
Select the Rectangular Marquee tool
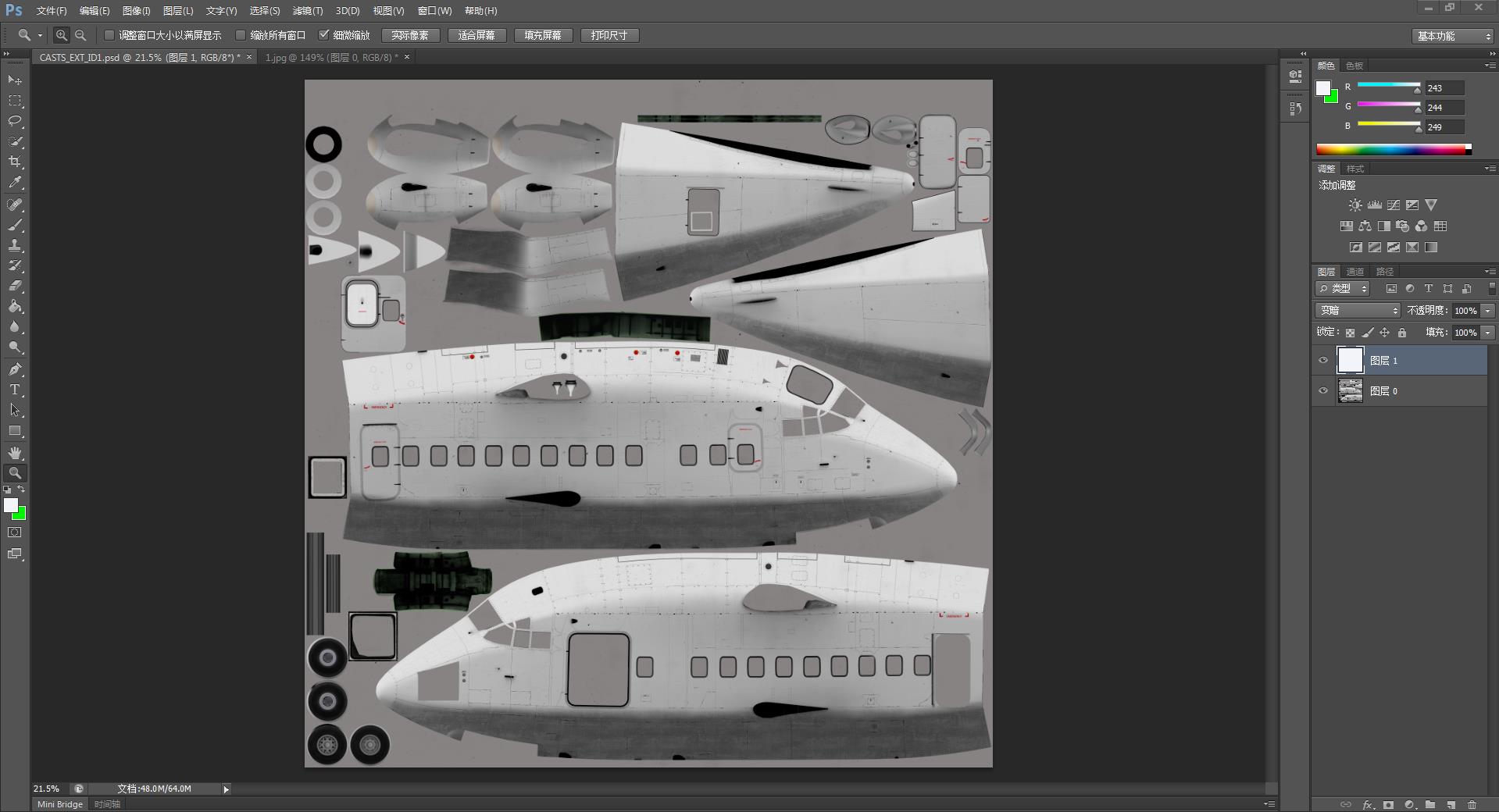(x=15, y=101)
